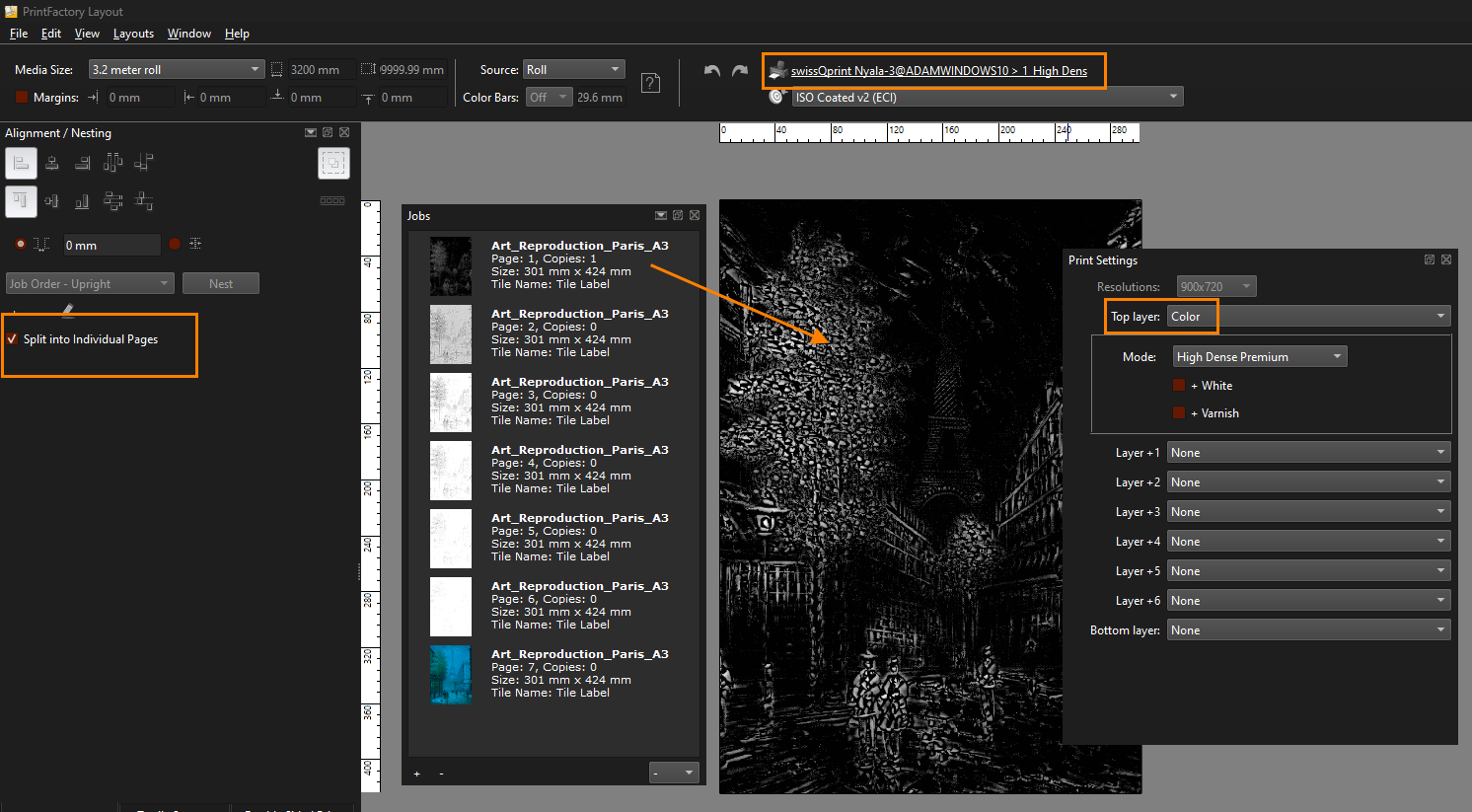This screenshot has height=812, width=1472.
Task: Open the Layer +4 dropdown
Action: (1309, 542)
